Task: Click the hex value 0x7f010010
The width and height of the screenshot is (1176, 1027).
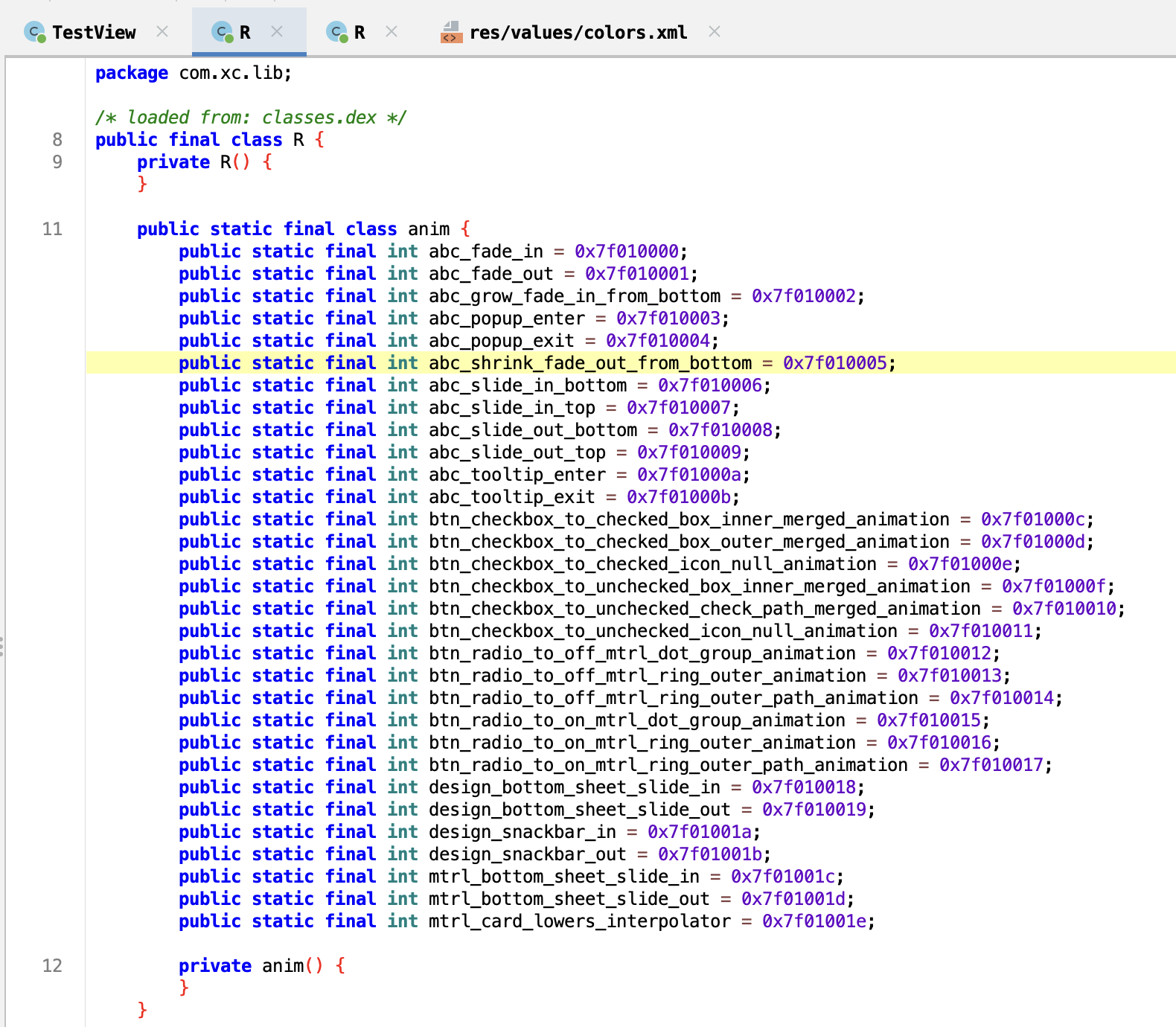Action: [x=1064, y=609]
